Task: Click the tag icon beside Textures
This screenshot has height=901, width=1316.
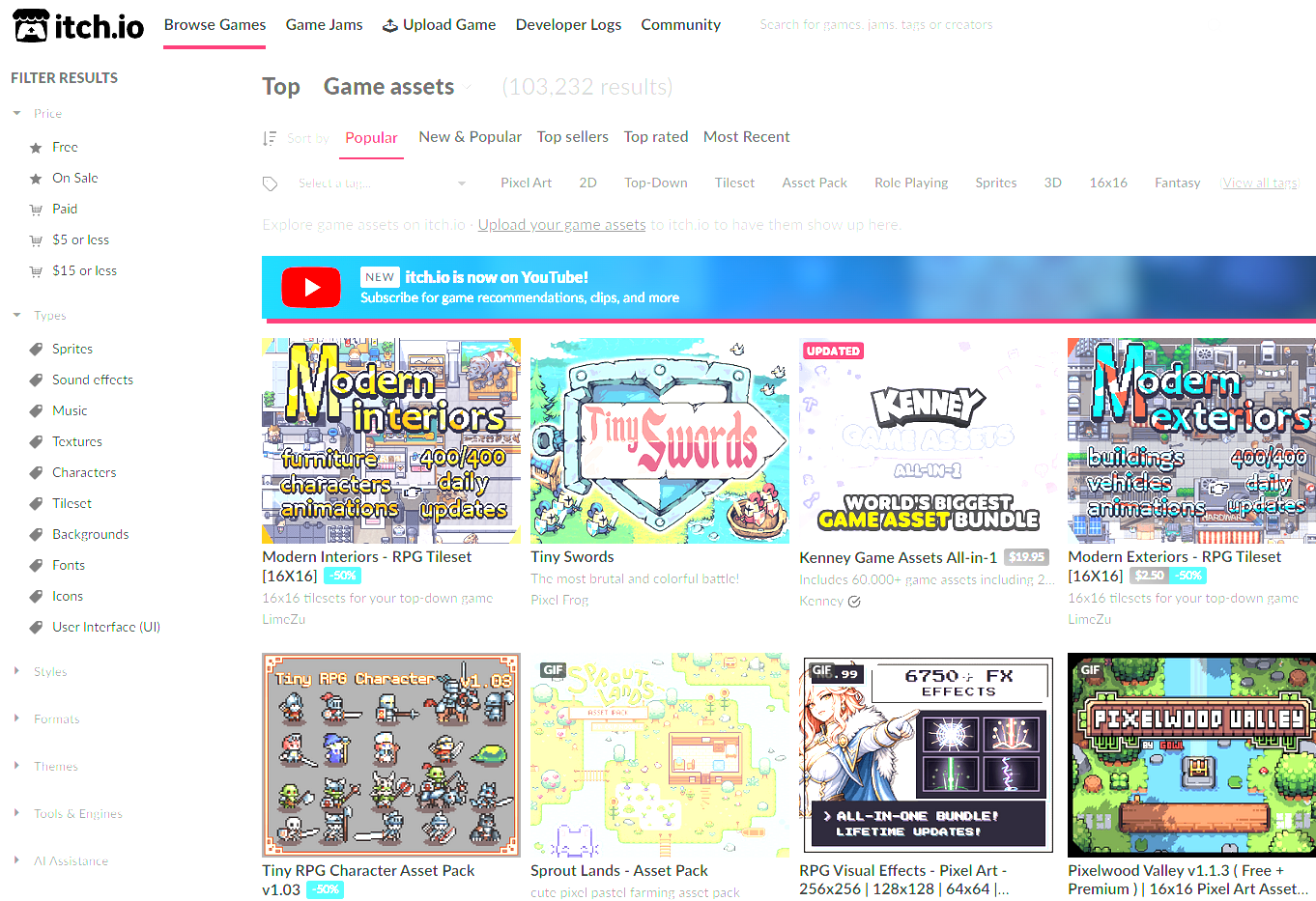Action: [x=36, y=442]
